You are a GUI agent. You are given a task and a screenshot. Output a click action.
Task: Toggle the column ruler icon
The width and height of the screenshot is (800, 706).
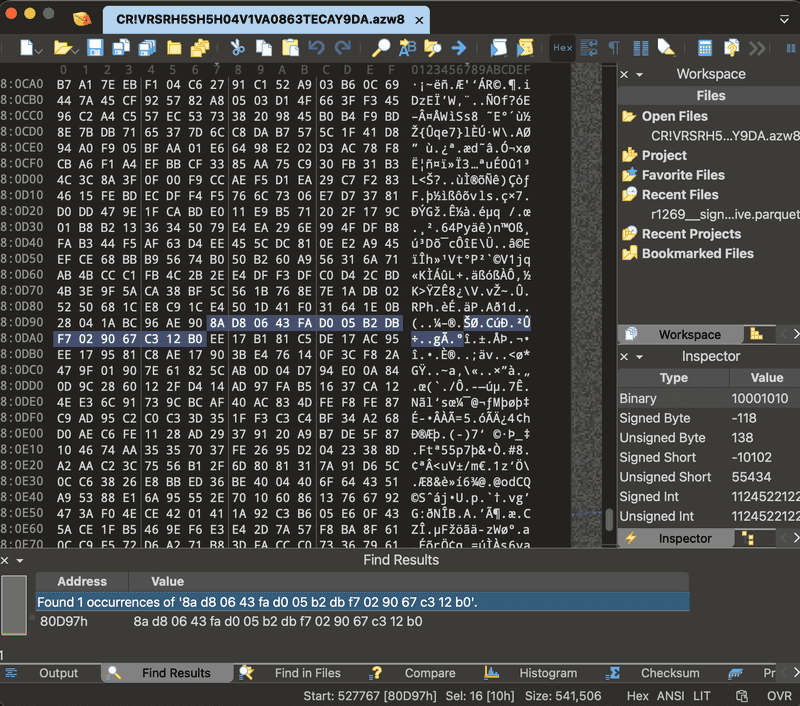point(641,48)
